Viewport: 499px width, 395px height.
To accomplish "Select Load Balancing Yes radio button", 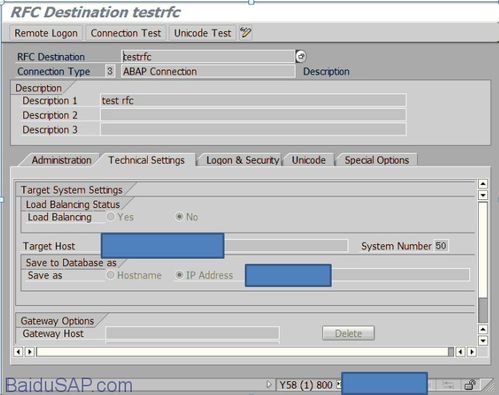I will pyautogui.click(x=110, y=217).
